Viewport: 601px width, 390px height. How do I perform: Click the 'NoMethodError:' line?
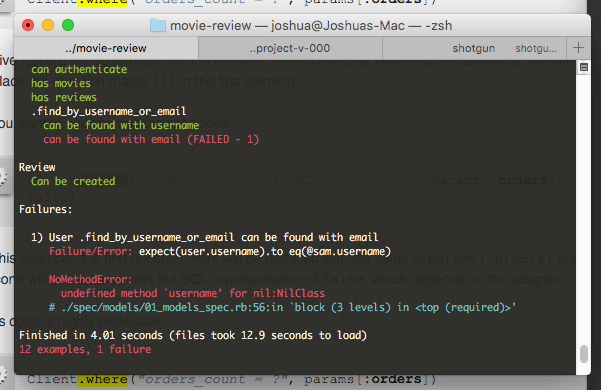point(90,279)
